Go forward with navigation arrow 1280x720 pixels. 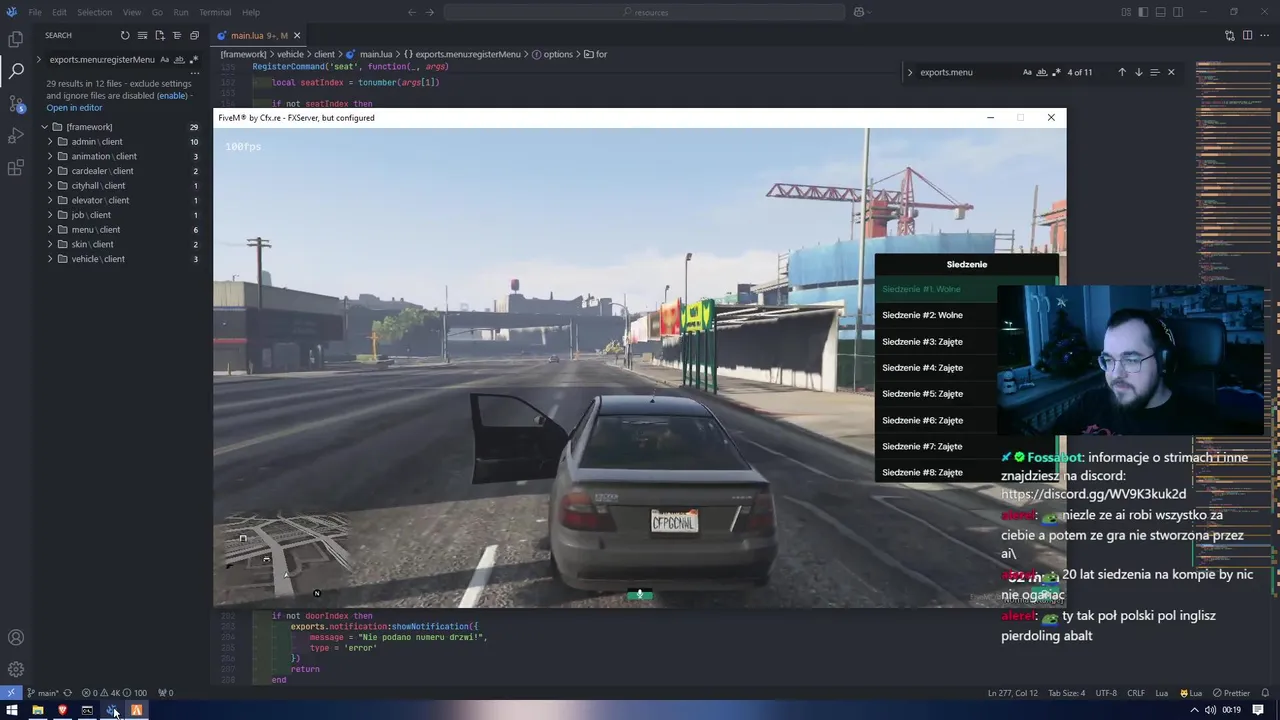tap(431, 12)
